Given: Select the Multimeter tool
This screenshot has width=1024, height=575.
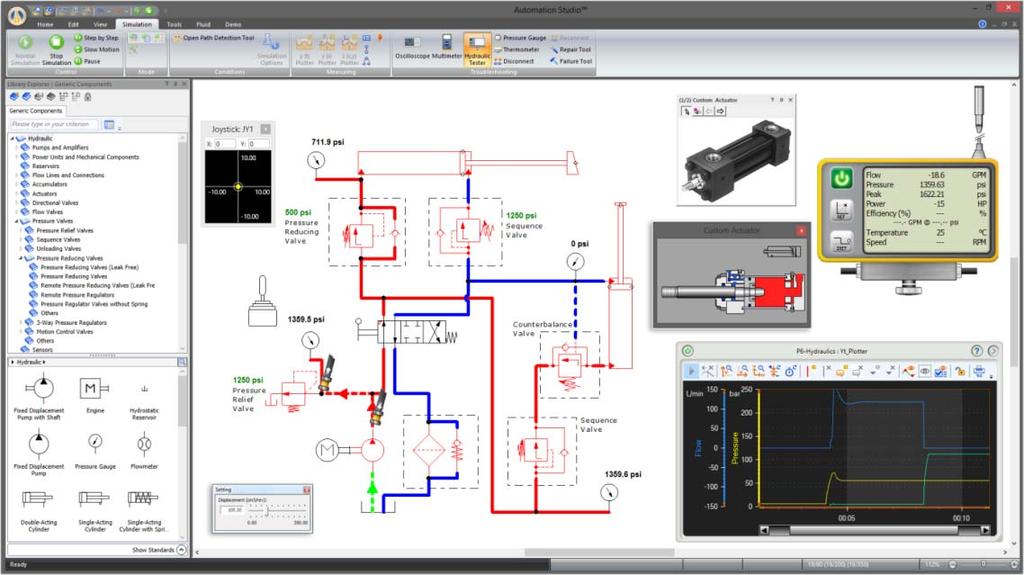Looking at the screenshot, I should pyautogui.click(x=447, y=48).
